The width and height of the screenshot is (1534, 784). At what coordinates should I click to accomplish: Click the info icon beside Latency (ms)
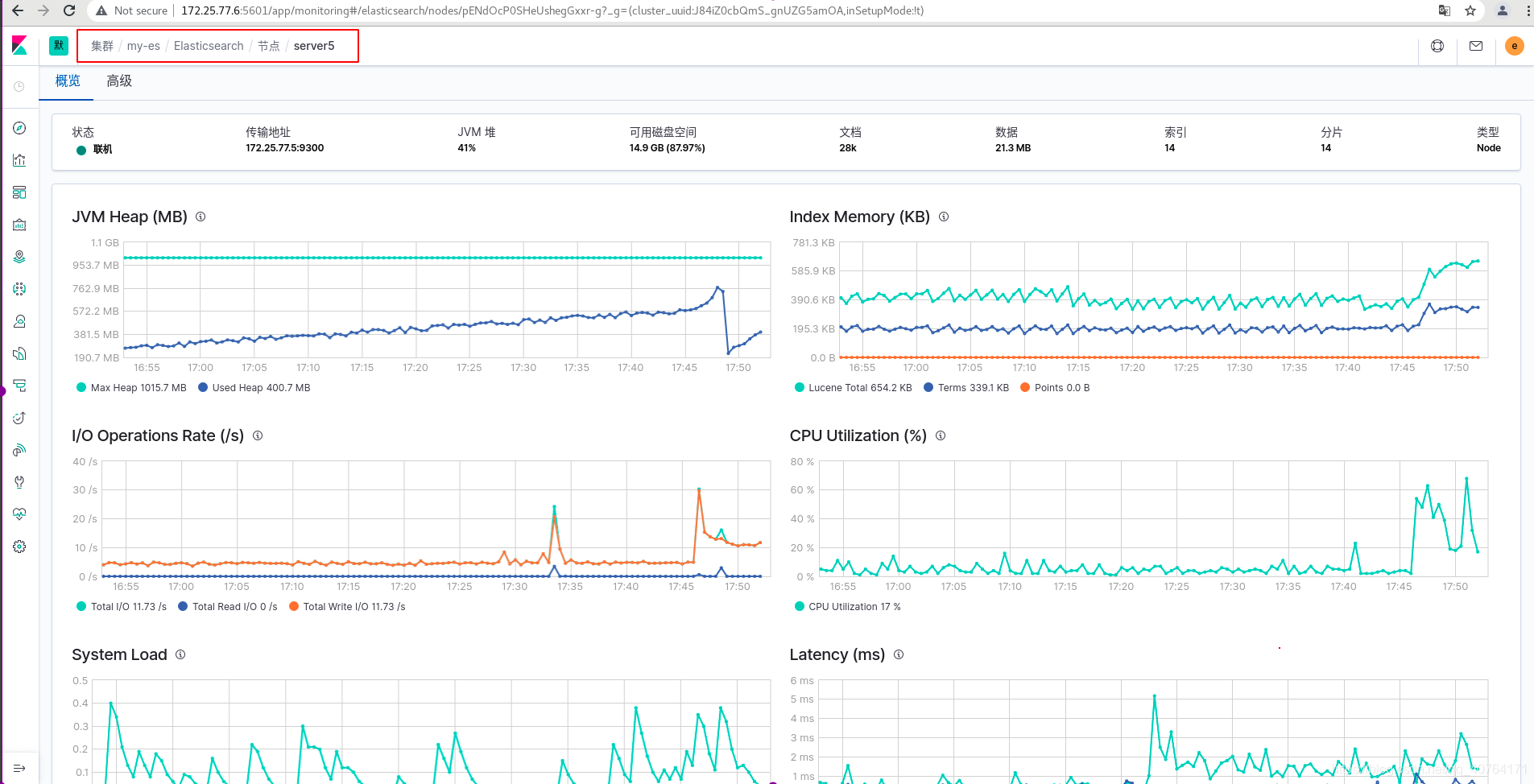899,654
